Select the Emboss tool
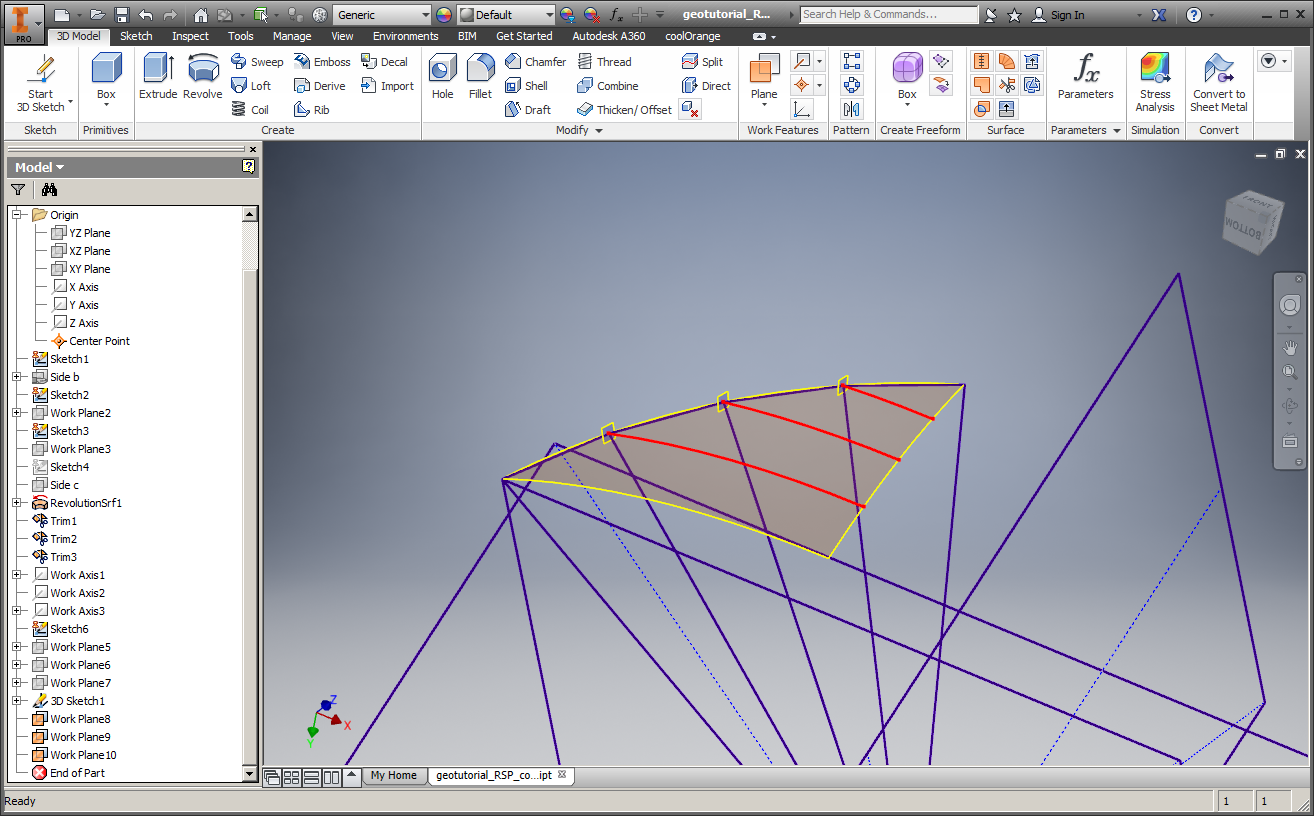This screenshot has height=816, width=1314. coord(322,62)
